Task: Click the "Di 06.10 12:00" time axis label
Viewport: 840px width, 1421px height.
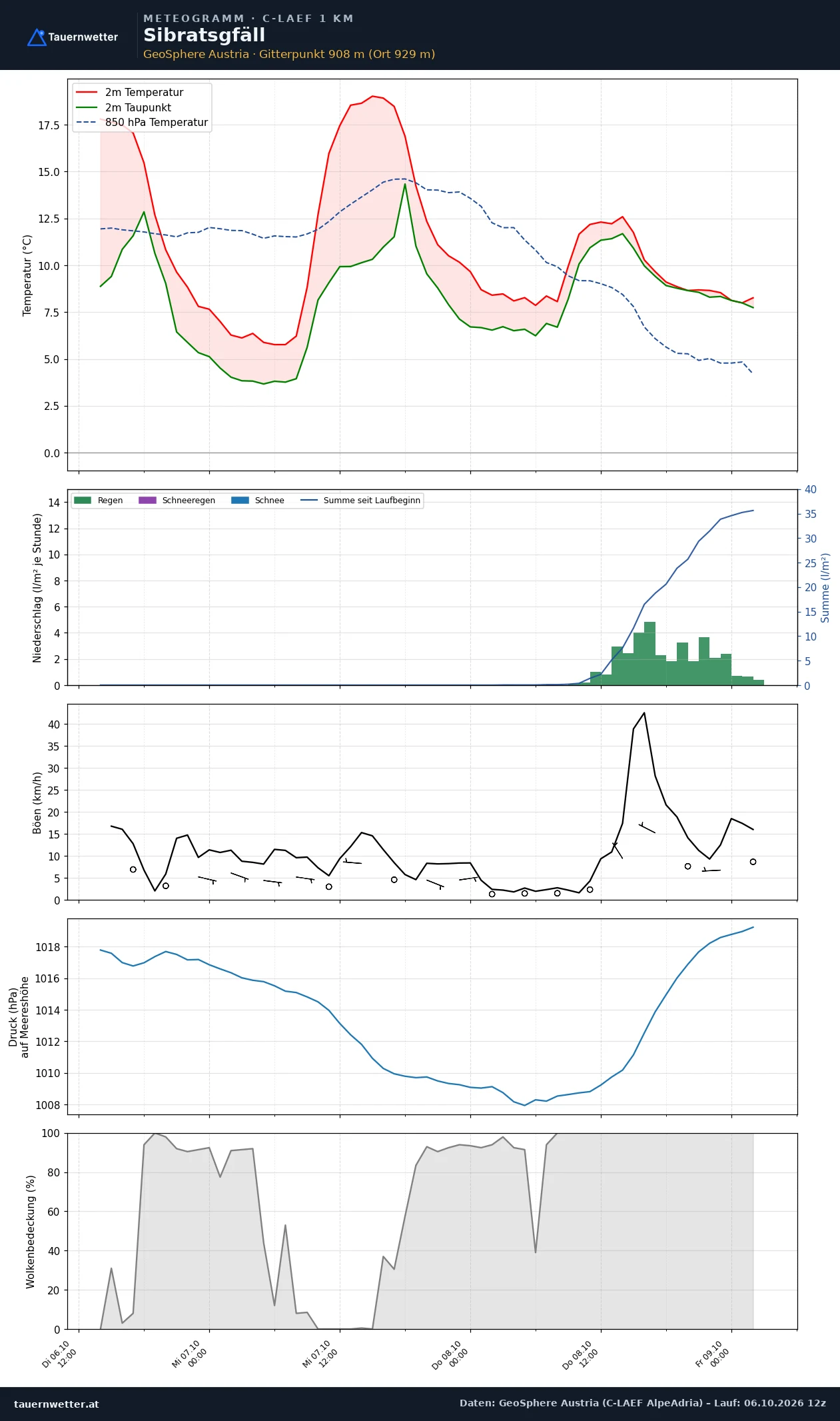Action: coord(60,1354)
